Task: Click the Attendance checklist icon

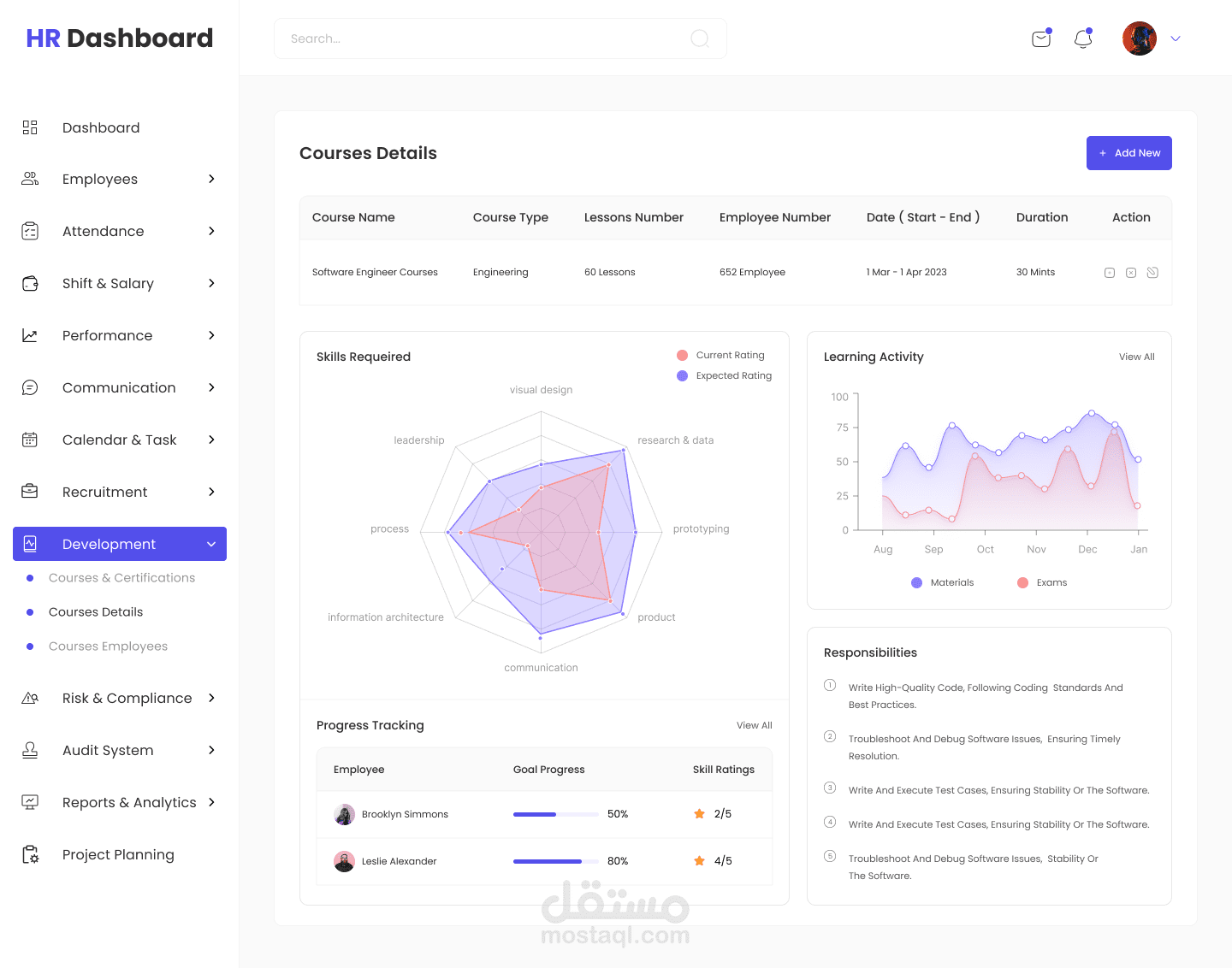Action: (30, 231)
